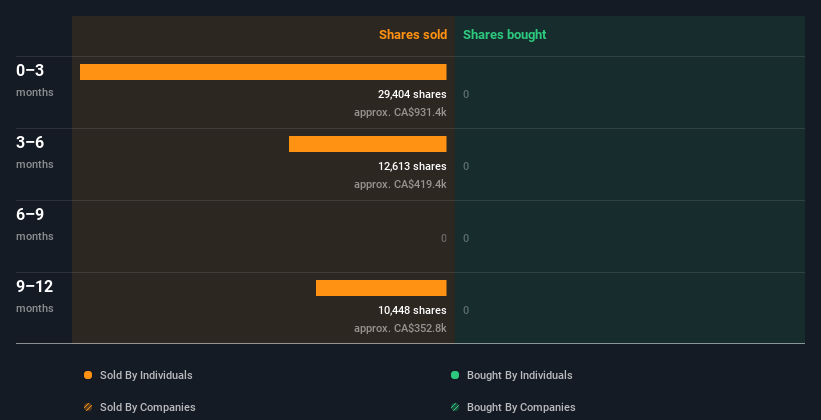821x420 pixels.
Task: Click the 0–3 months row label
Action: pyautogui.click(x=35, y=80)
